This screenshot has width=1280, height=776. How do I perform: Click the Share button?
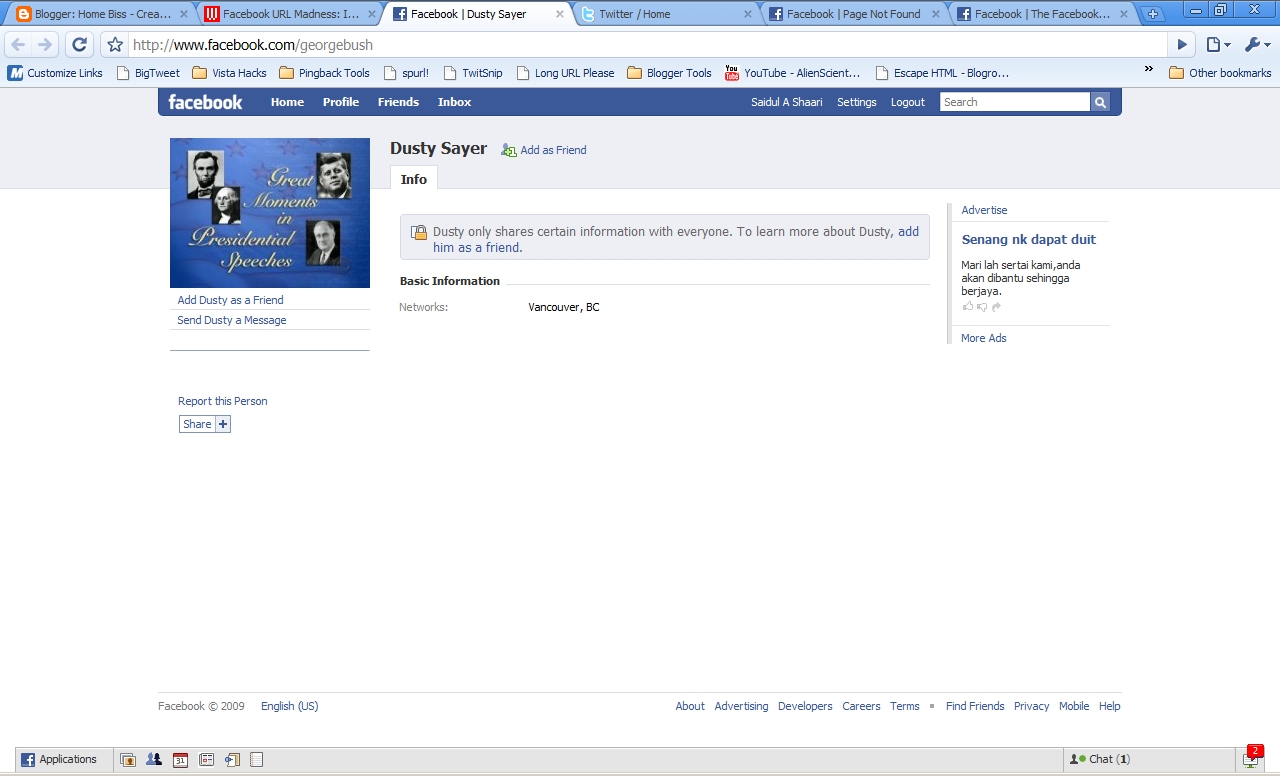coord(205,424)
